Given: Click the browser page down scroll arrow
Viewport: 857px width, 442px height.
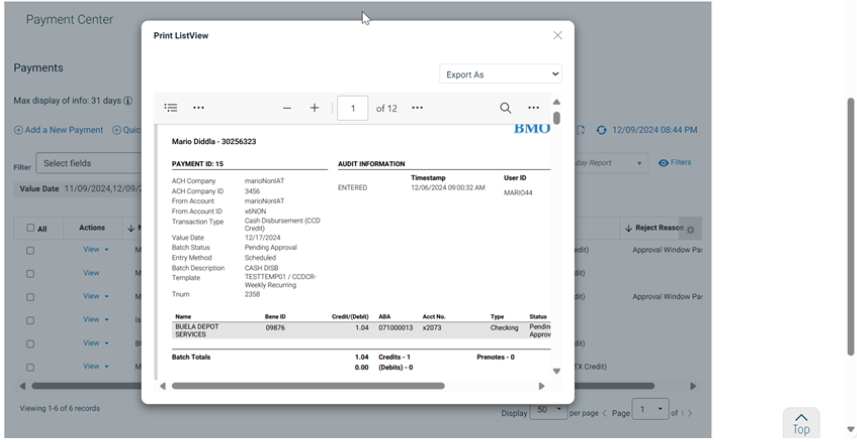Looking at the screenshot, I should (x=850, y=429).
